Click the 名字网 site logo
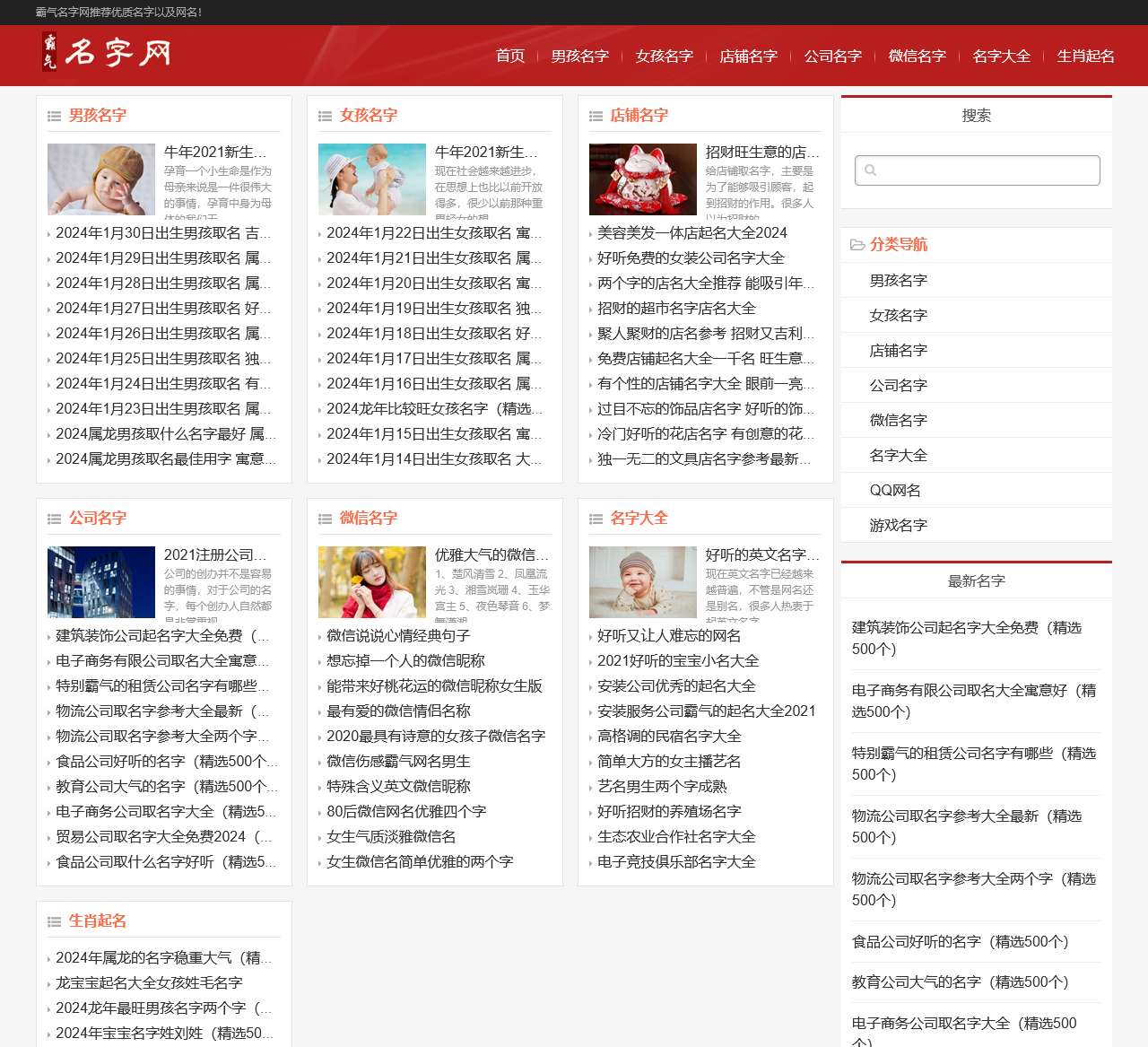The width and height of the screenshot is (1148, 1047). (x=106, y=53)
